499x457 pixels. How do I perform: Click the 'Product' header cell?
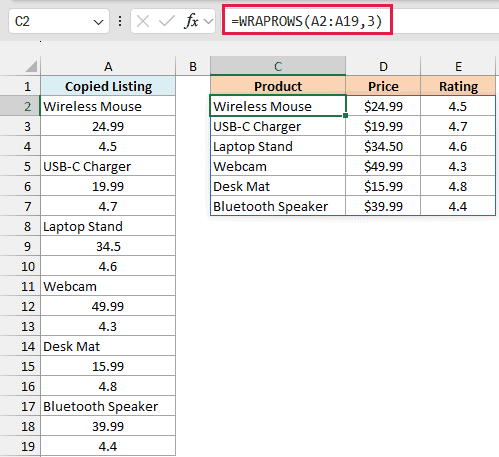(x=278, y=86)
